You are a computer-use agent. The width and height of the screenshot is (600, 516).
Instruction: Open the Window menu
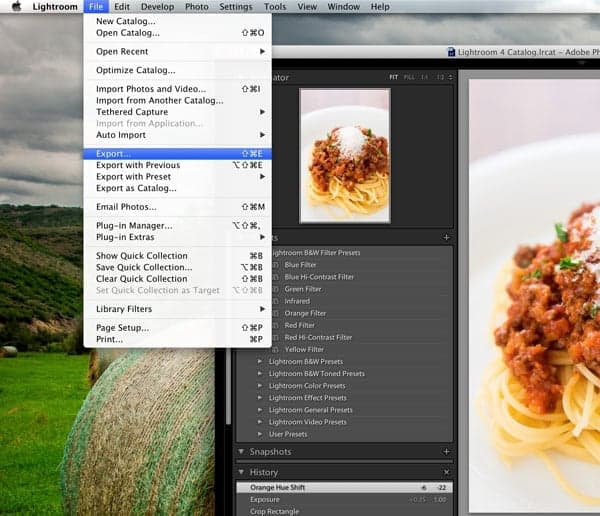point(343,7)
